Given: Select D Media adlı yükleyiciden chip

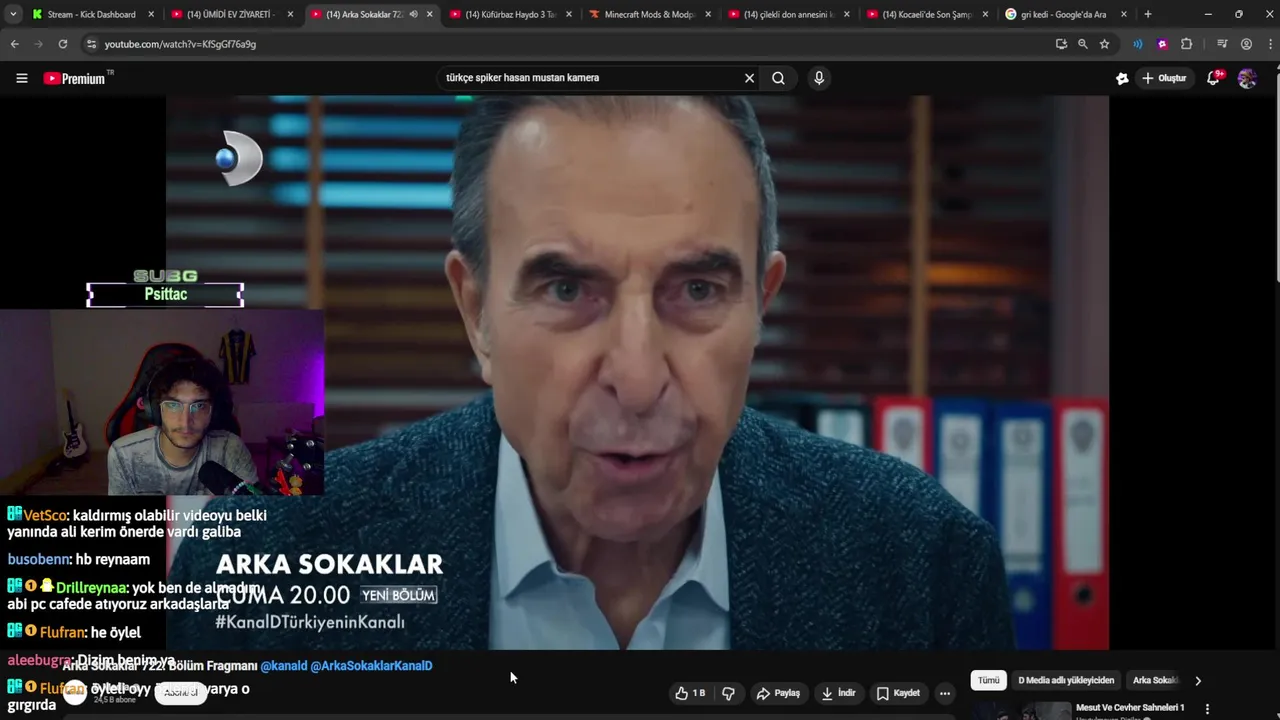Looking at the screenshot, I should [x=1066, y=681].
